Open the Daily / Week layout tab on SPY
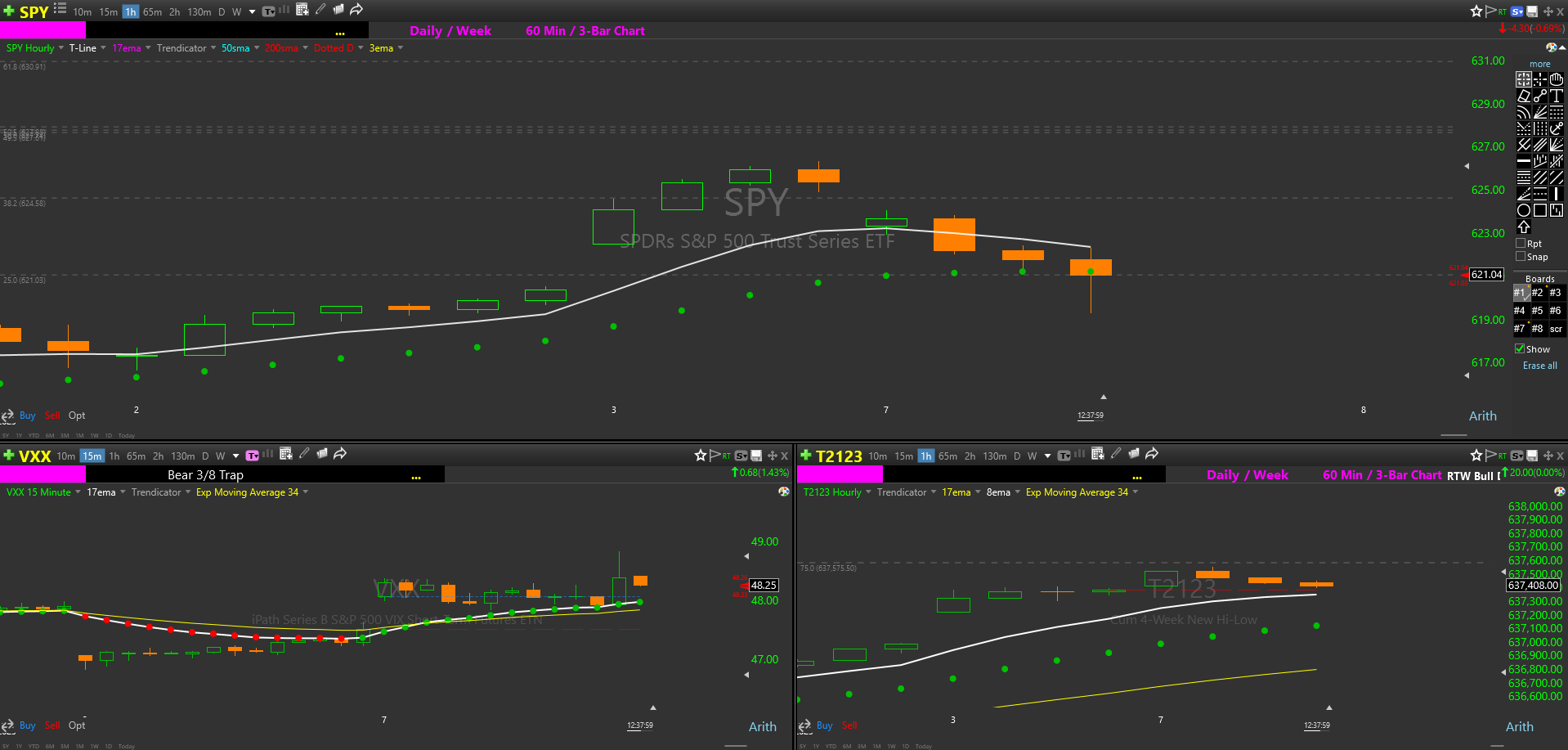 click(450, 31)
